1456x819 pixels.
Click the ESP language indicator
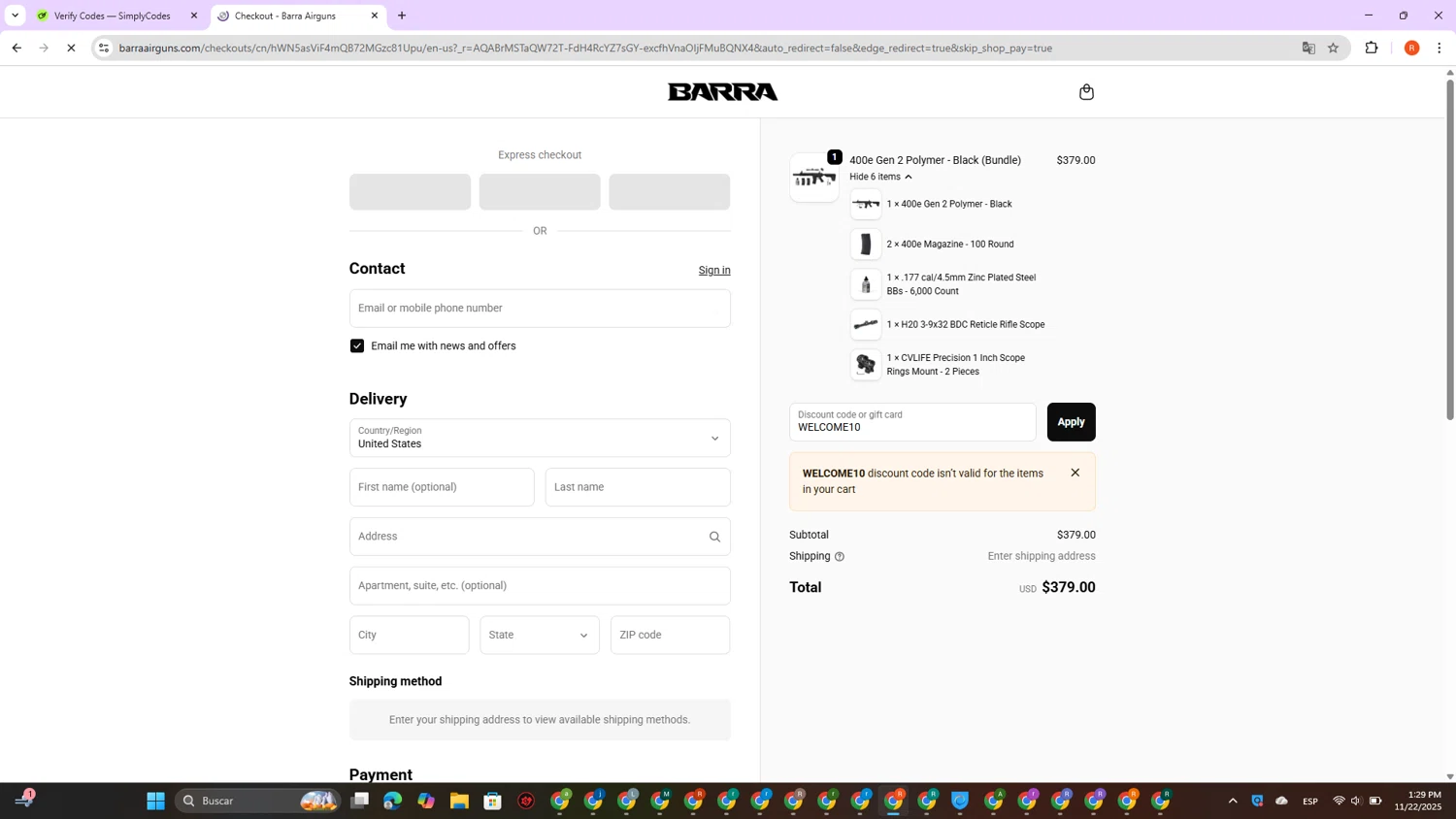click(1309, 802)
